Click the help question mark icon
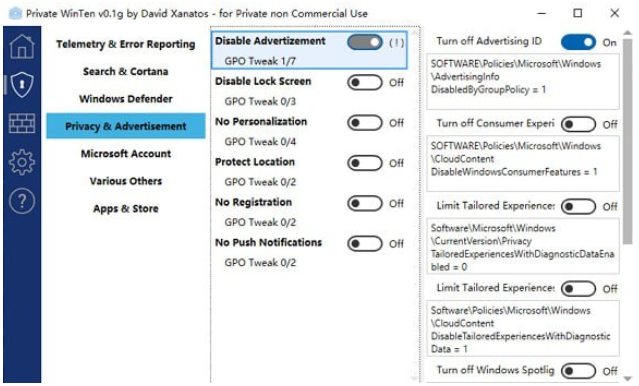 pyautogui.click(x=22, y=201)
